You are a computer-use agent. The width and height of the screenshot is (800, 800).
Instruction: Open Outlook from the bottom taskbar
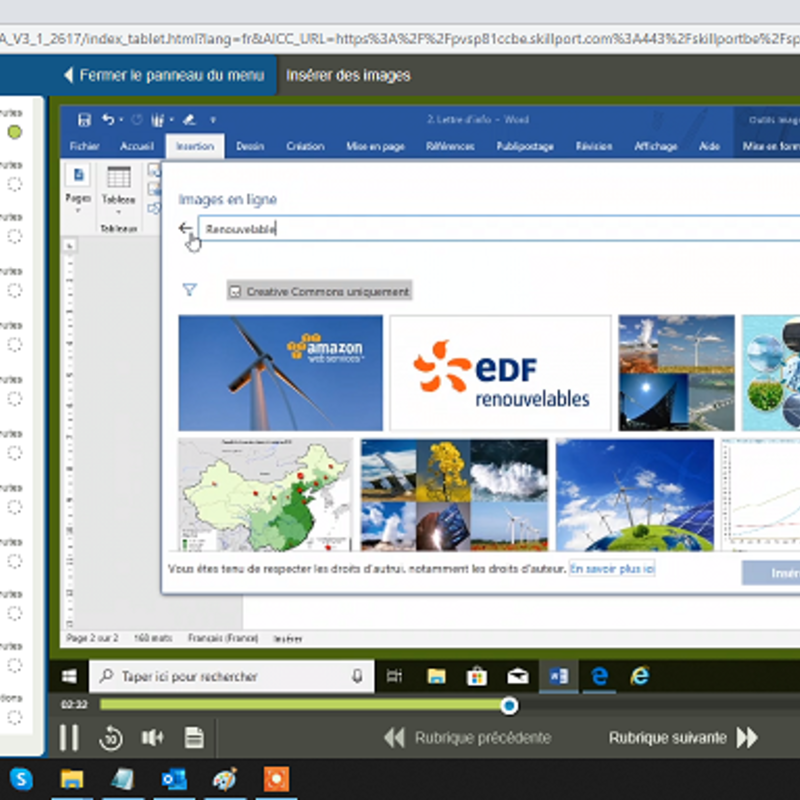click(174, 779)
